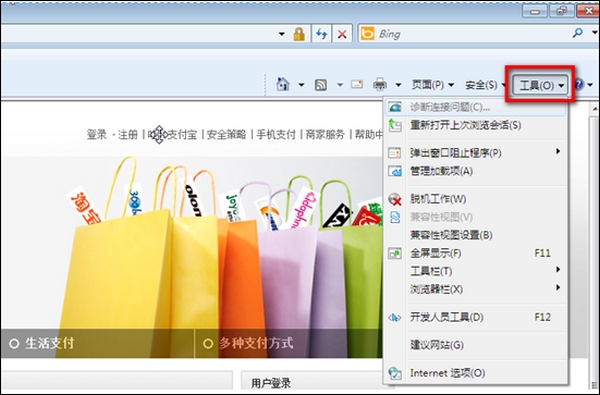
Task: Expand the feeds dropdown arrow
Action: tap(340, 85)
